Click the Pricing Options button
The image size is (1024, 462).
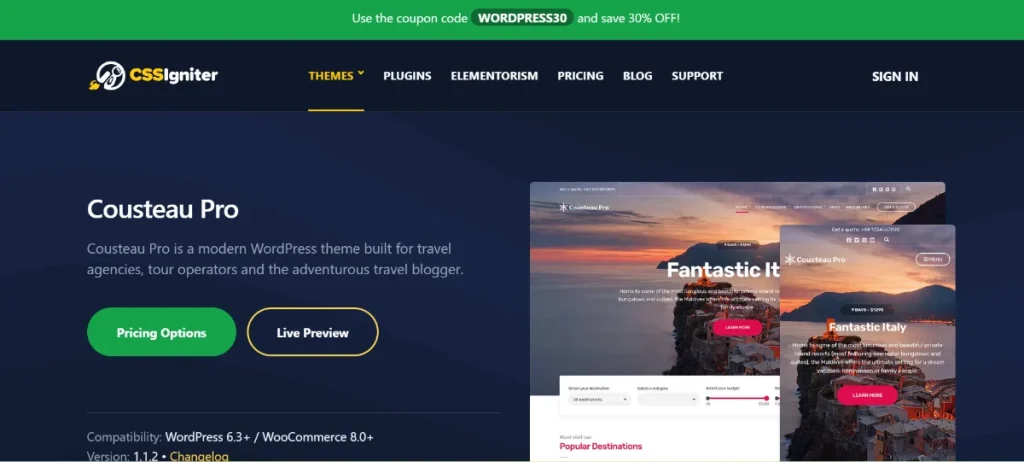161,332
